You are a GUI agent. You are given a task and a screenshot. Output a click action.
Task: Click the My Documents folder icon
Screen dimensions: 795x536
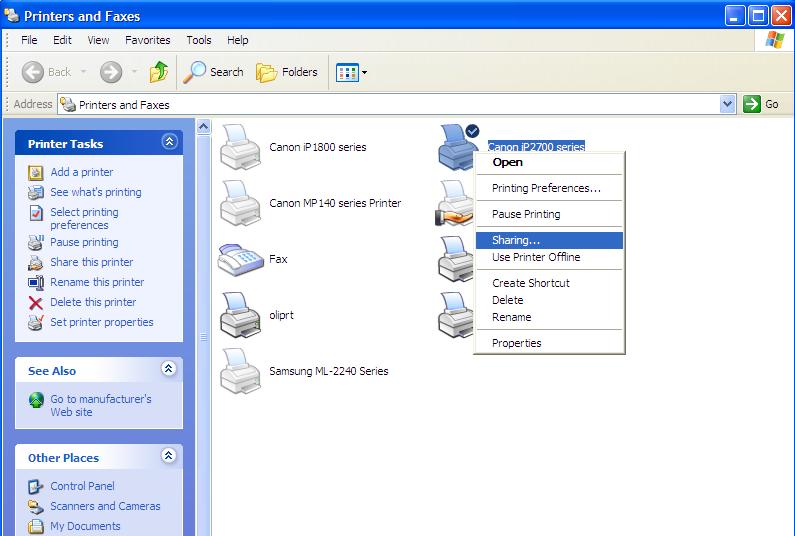[35, 526]
